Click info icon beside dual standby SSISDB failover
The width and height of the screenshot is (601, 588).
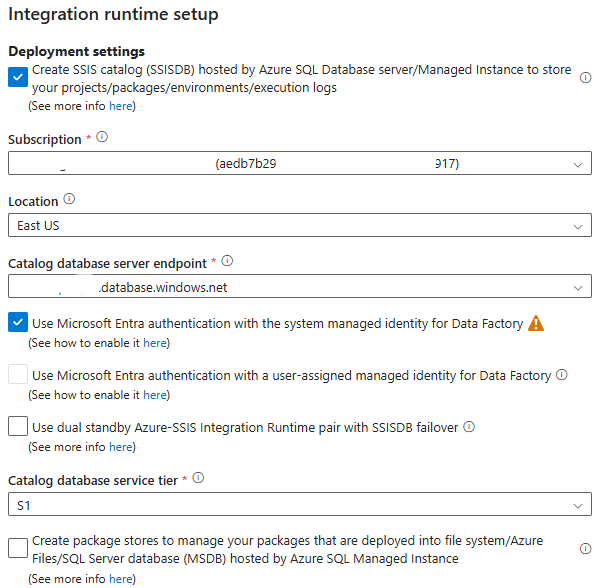click(469, 427)
